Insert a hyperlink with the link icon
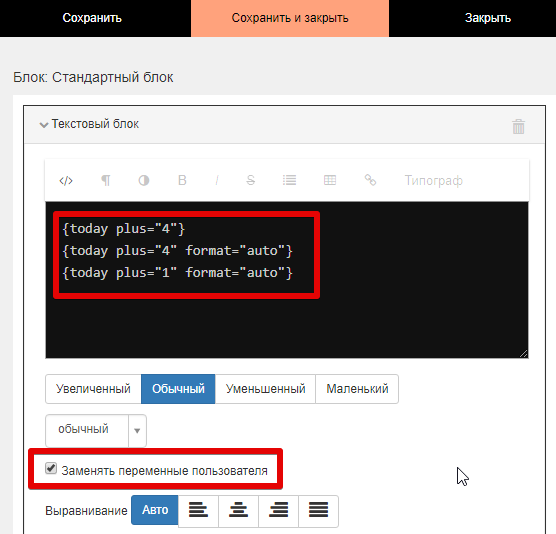 370,180
